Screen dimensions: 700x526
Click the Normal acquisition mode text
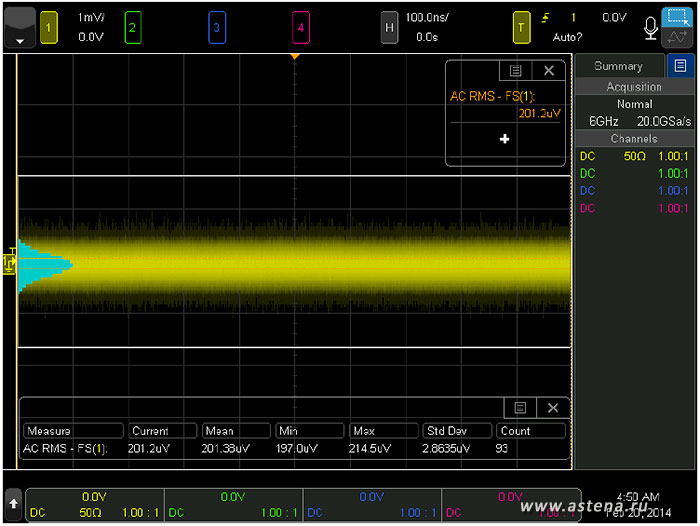point(634,104)
